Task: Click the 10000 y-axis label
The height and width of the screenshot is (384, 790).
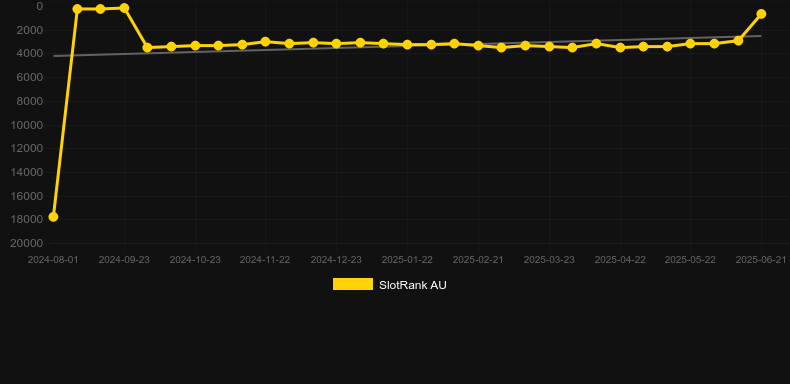Action: (26, 125)
